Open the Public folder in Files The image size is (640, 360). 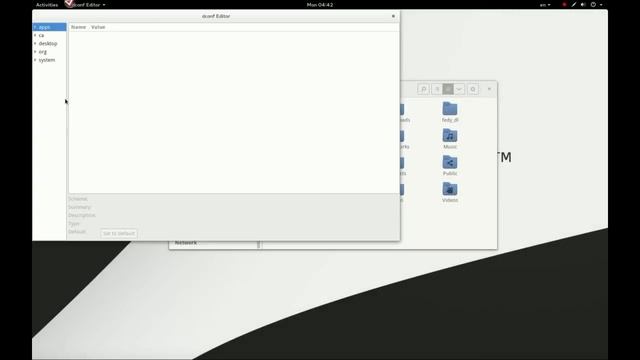click(450, 166)
